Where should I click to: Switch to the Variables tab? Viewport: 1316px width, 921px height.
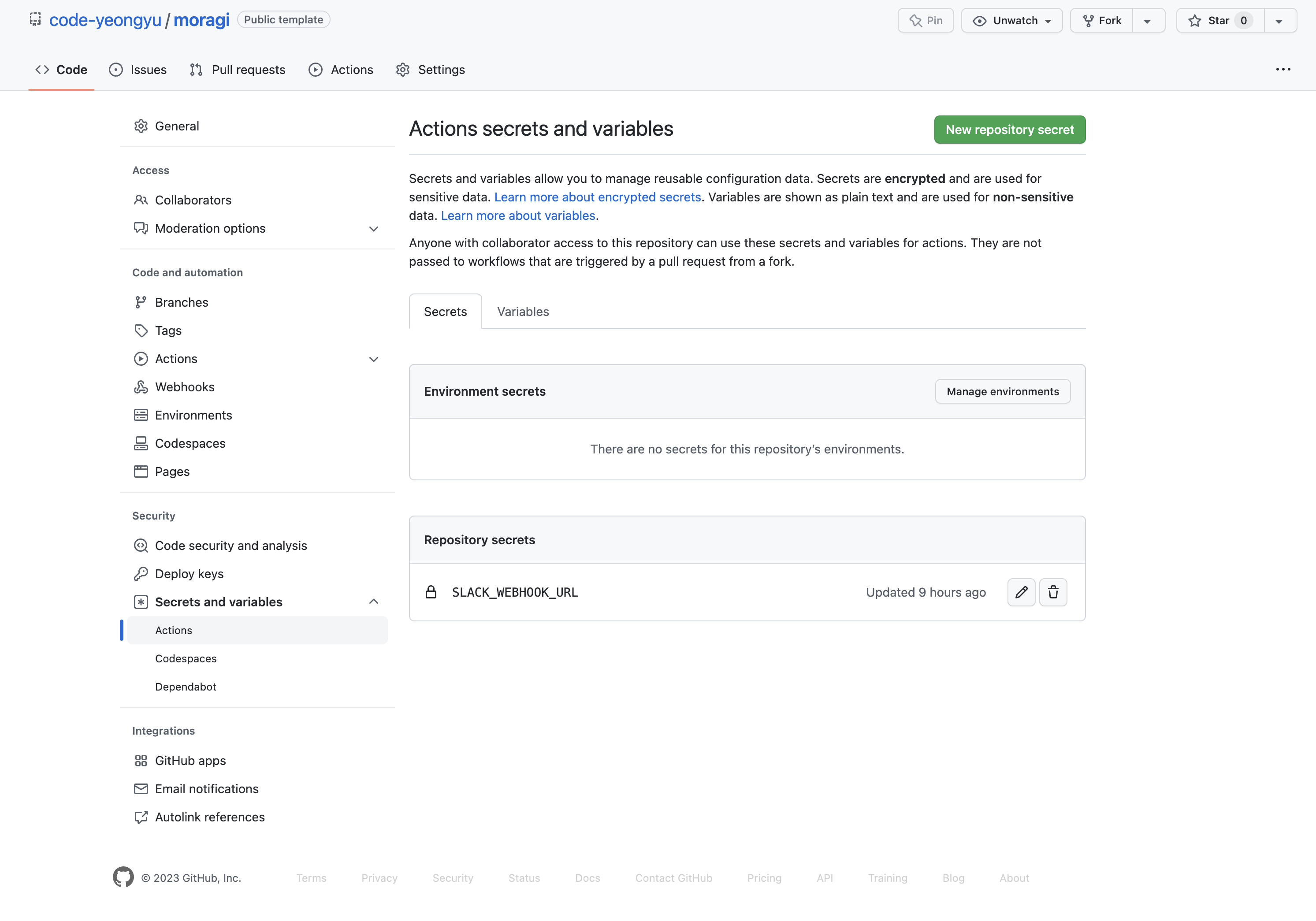[x=523, y=312]
